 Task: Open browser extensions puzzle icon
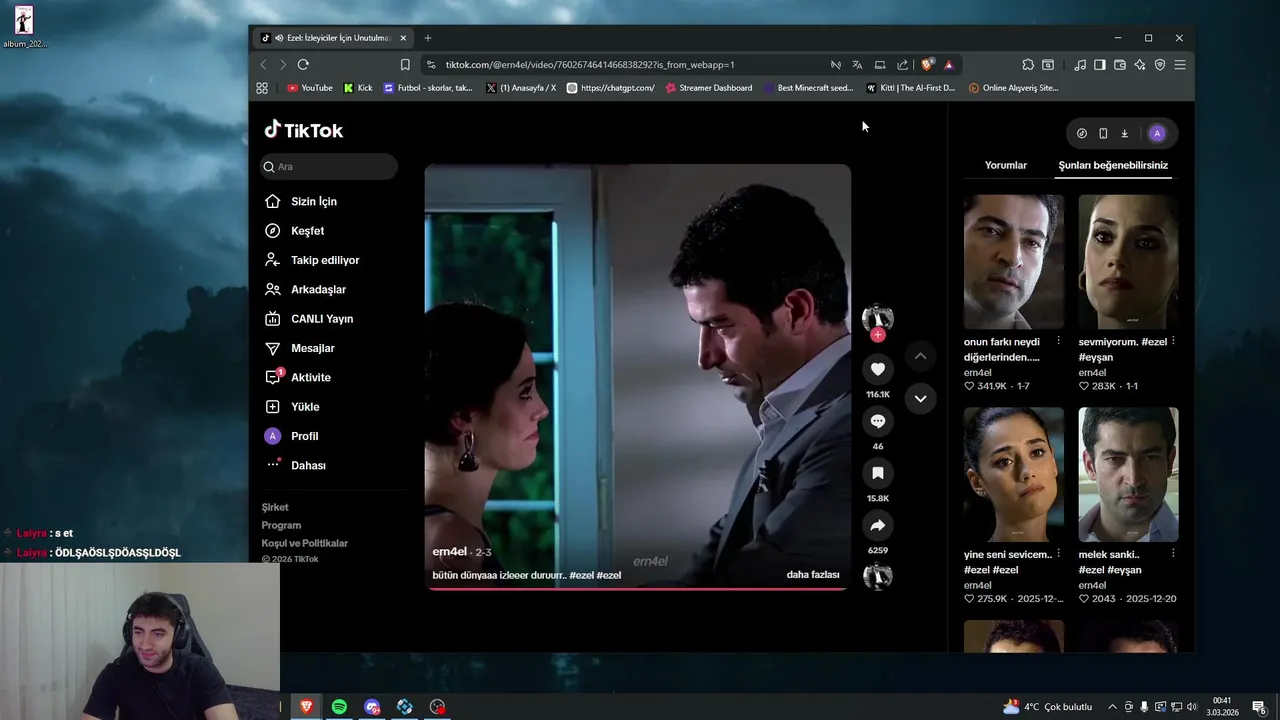coord(1028,65)
